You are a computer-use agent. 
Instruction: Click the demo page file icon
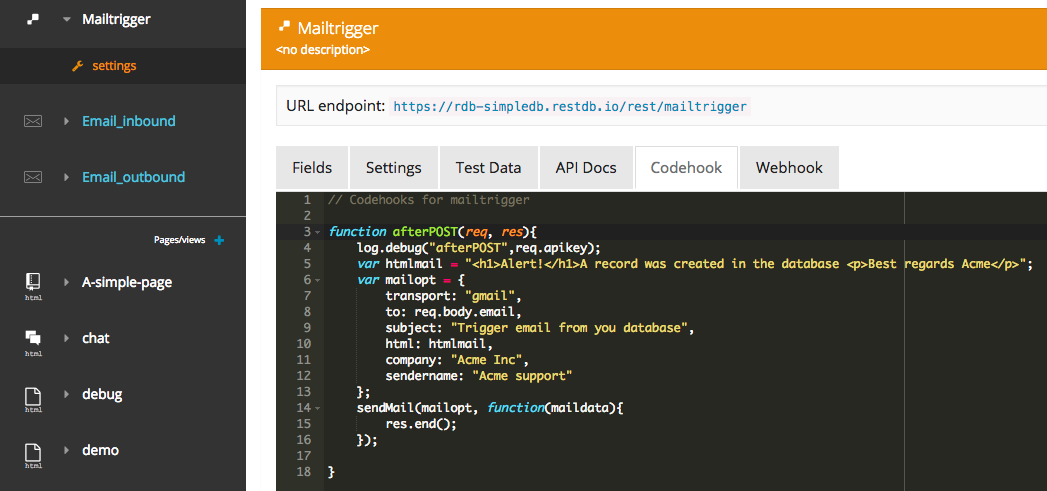tap(33, 451)
